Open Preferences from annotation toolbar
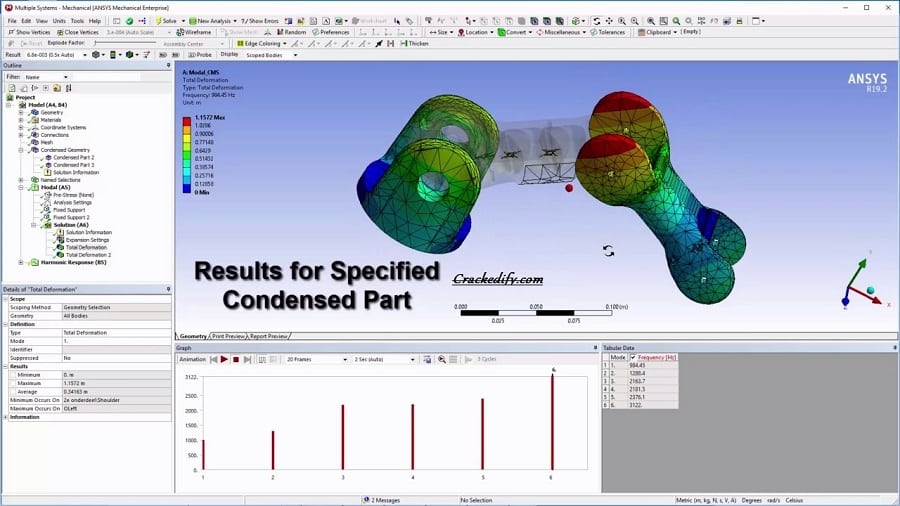 (x=331, y=32)
